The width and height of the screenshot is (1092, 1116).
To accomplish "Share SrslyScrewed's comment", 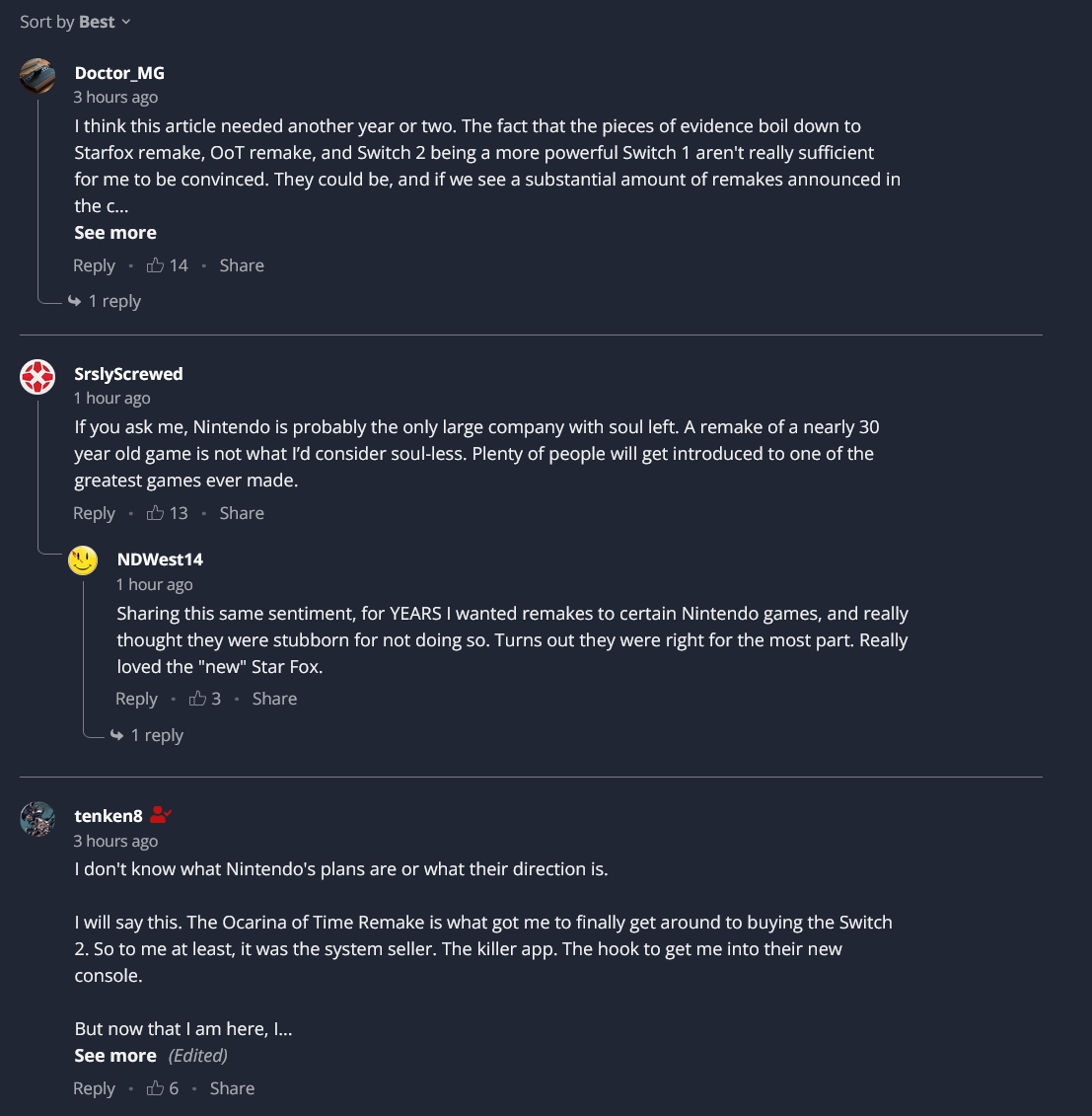I will pos(241,513).
